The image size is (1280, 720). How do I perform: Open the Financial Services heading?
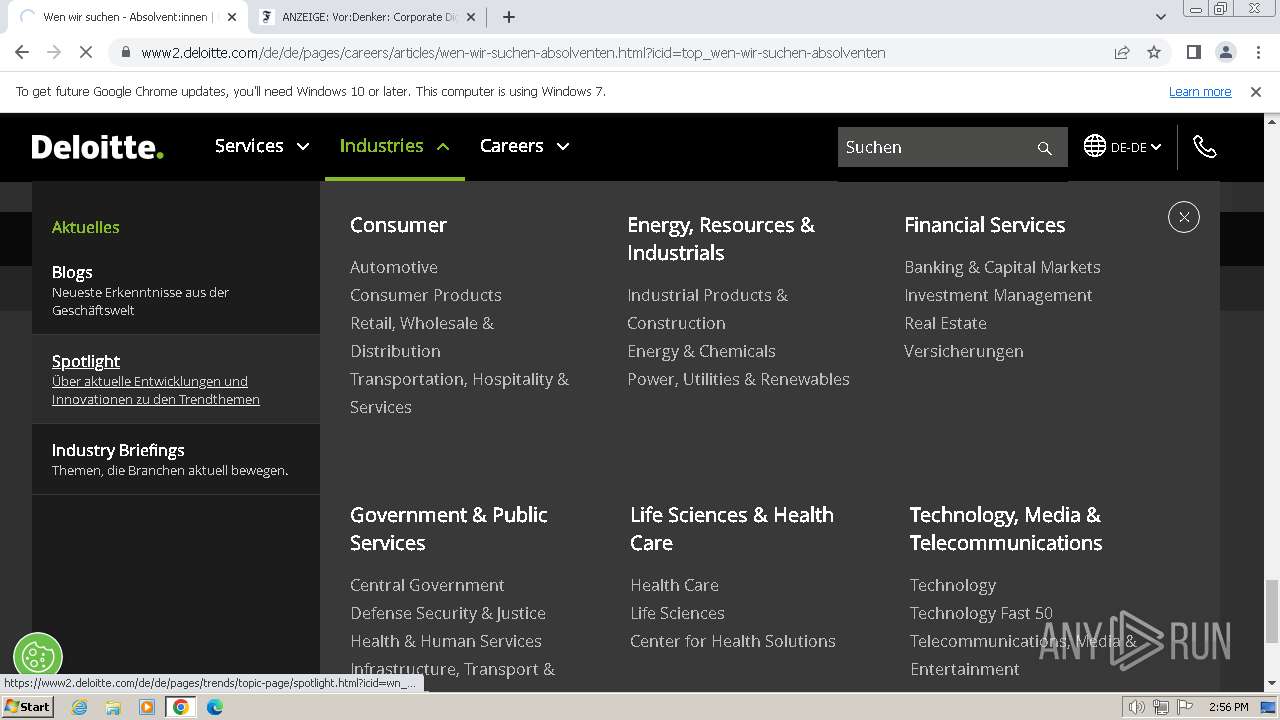point(985,225)
